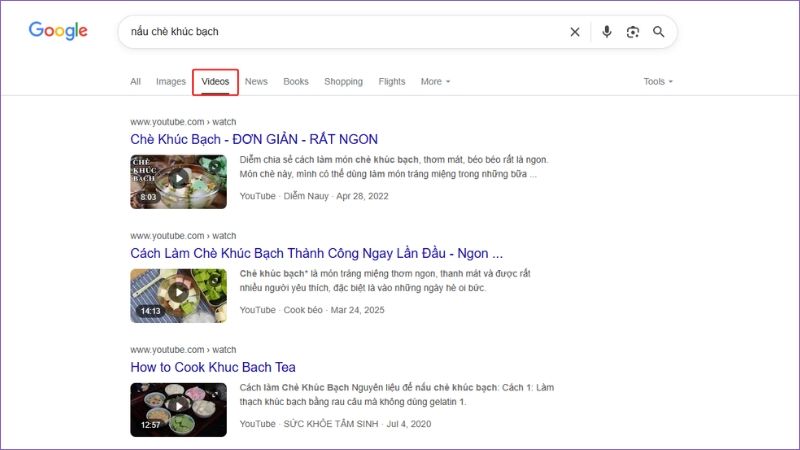Click the 'Apr 28, 2022' date text
Screen dimensions: 800x450
(362, 196)
